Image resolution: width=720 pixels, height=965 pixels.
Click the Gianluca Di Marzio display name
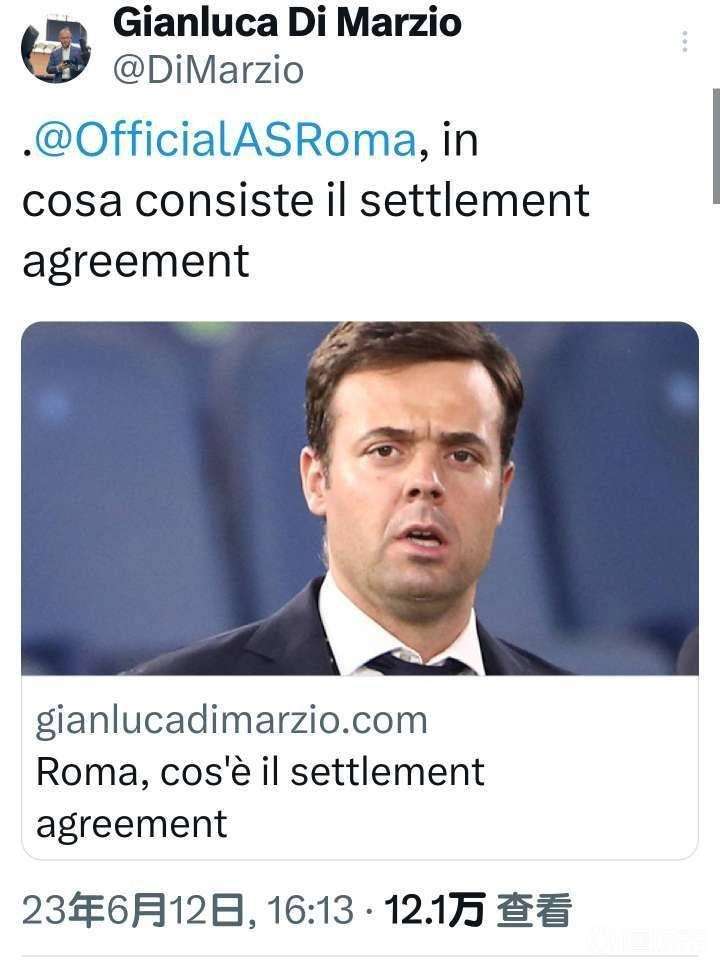click(287, 23)
